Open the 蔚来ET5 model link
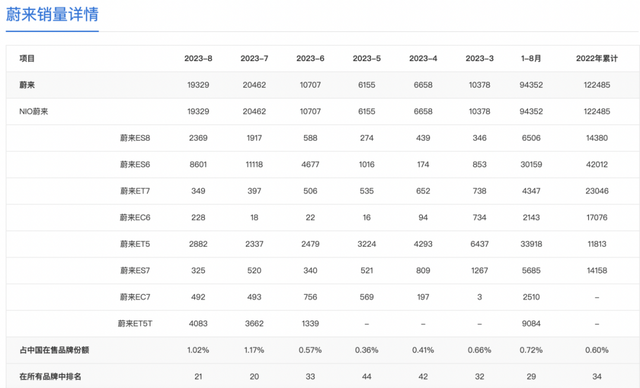The width and height of the screenshot is (640, 388). 135,244
